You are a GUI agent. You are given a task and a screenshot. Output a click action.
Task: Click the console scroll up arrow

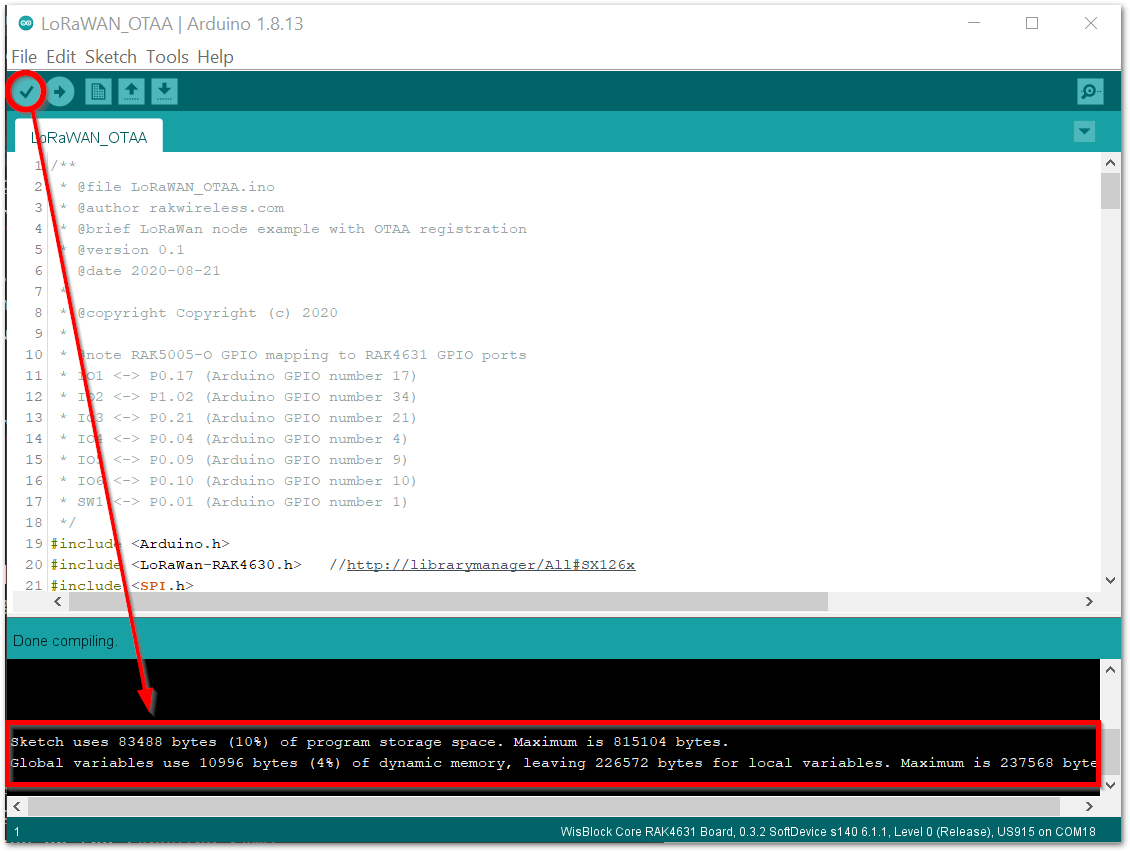tap(1110, 670)
